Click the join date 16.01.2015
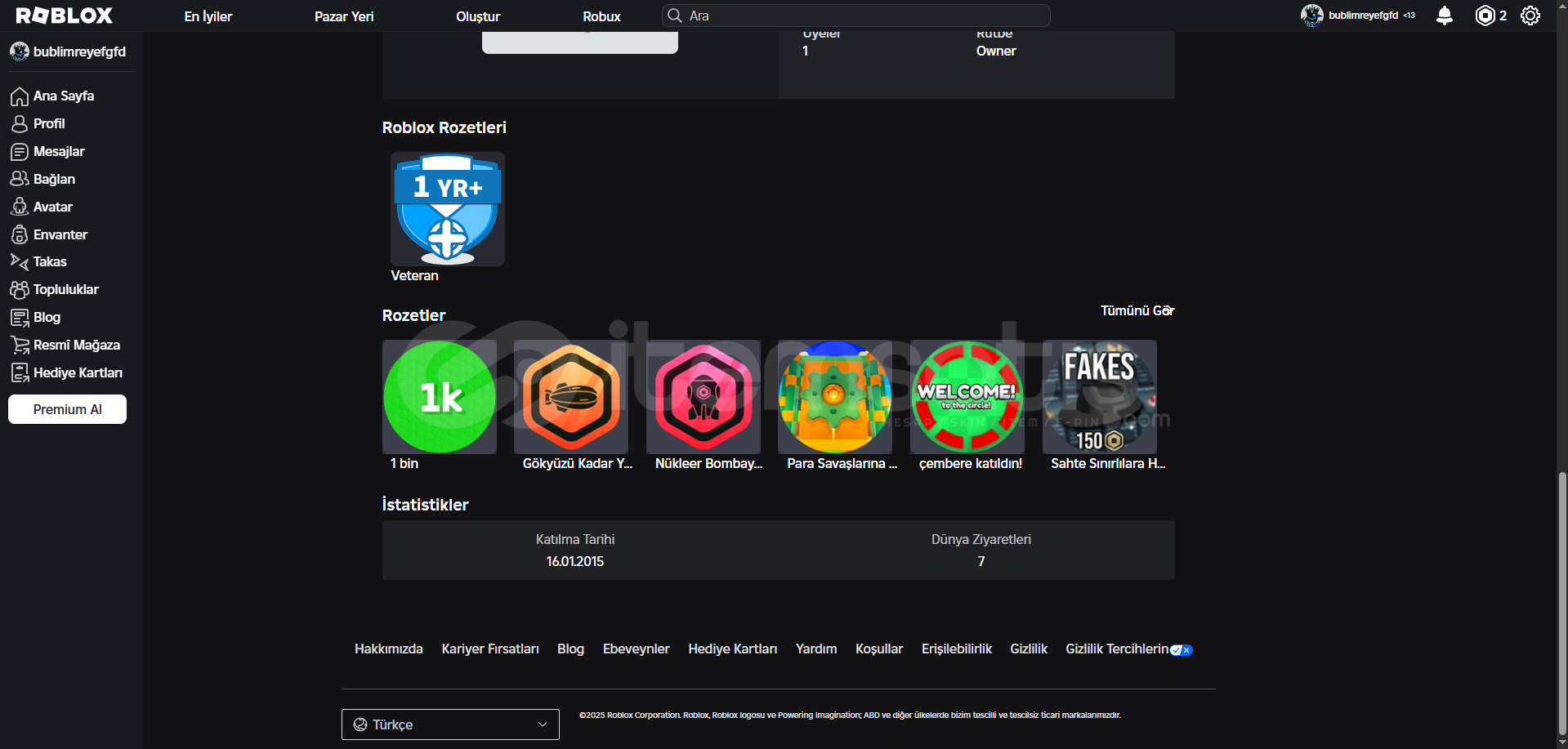The width and height of the screenshot is (1568, 749). (575, 562)
